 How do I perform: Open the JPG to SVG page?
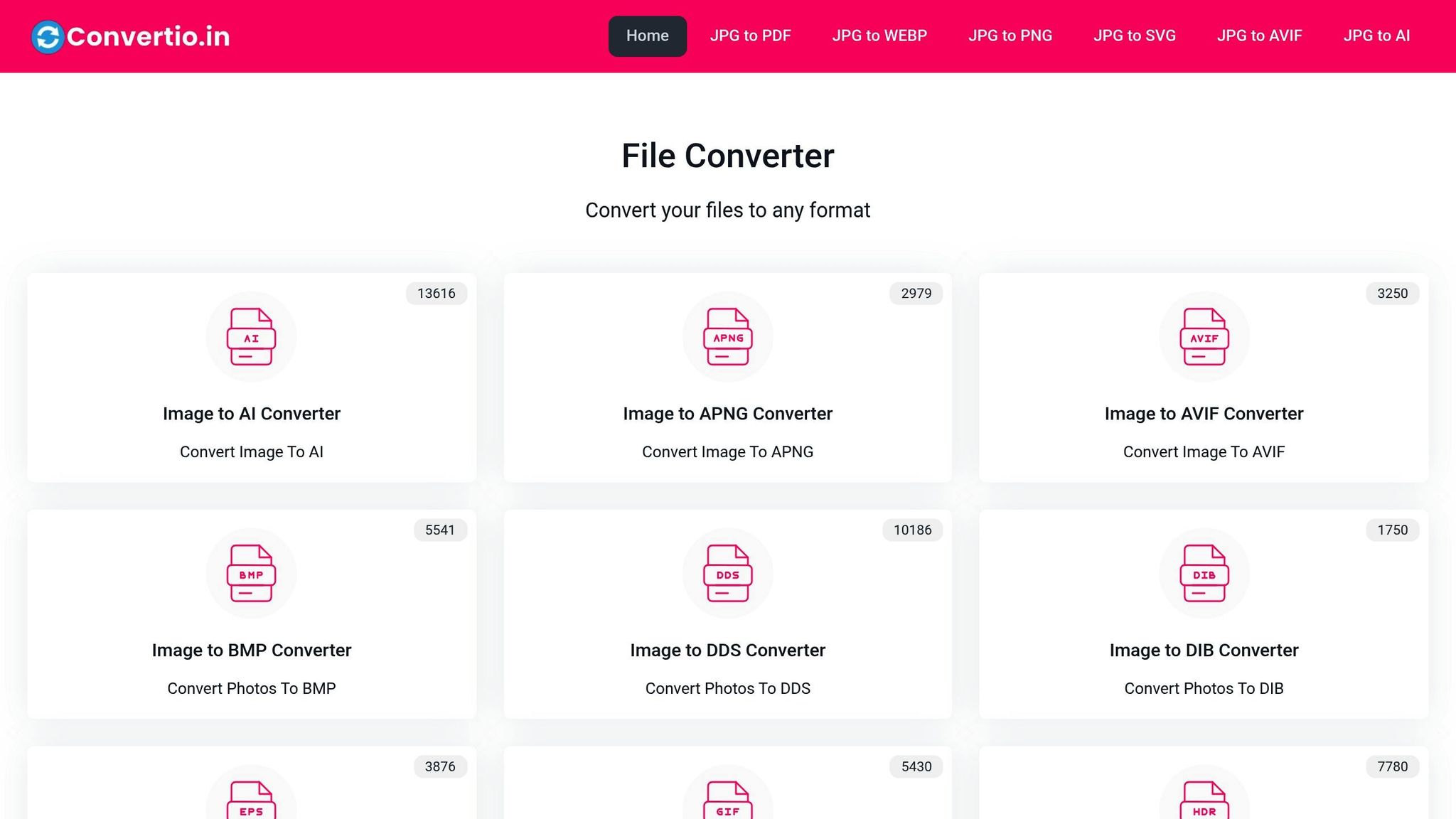point(1134,36)
